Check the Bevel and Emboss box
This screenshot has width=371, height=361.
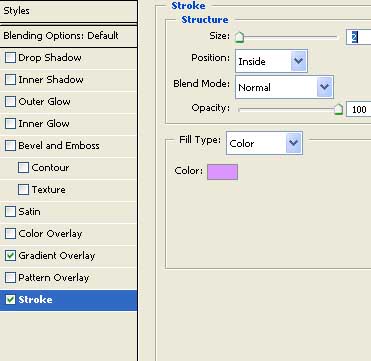tap(10, 146)
